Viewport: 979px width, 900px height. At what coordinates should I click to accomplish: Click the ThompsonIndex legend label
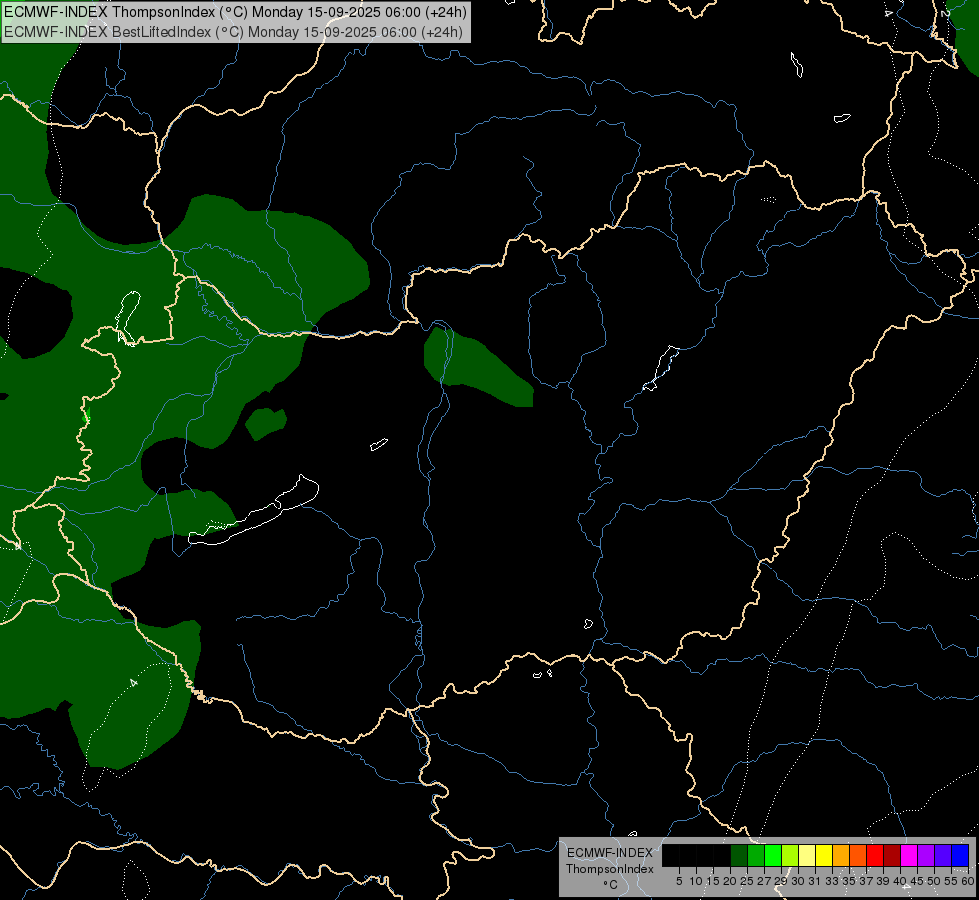[x=609, y=869]
